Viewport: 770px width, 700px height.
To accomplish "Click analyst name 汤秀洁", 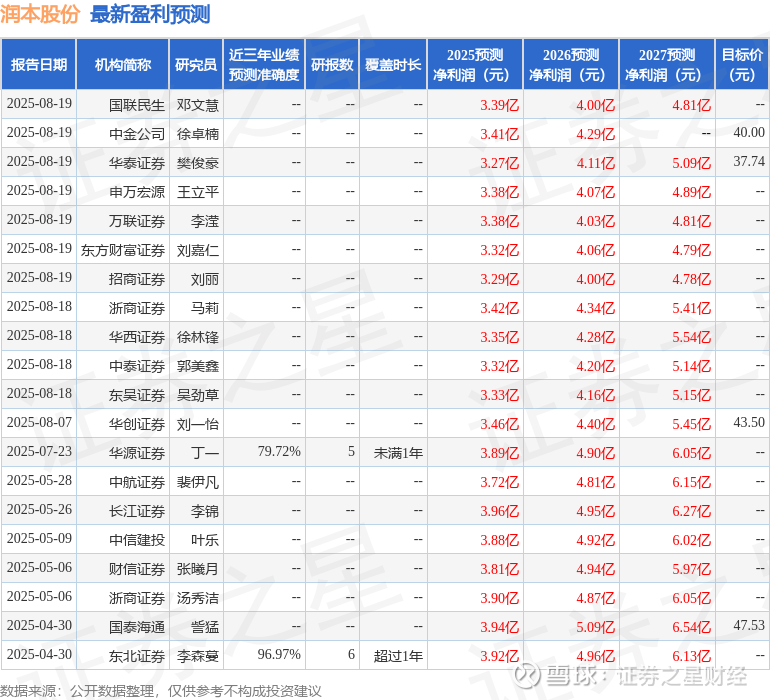I will [x=197, y=597].
